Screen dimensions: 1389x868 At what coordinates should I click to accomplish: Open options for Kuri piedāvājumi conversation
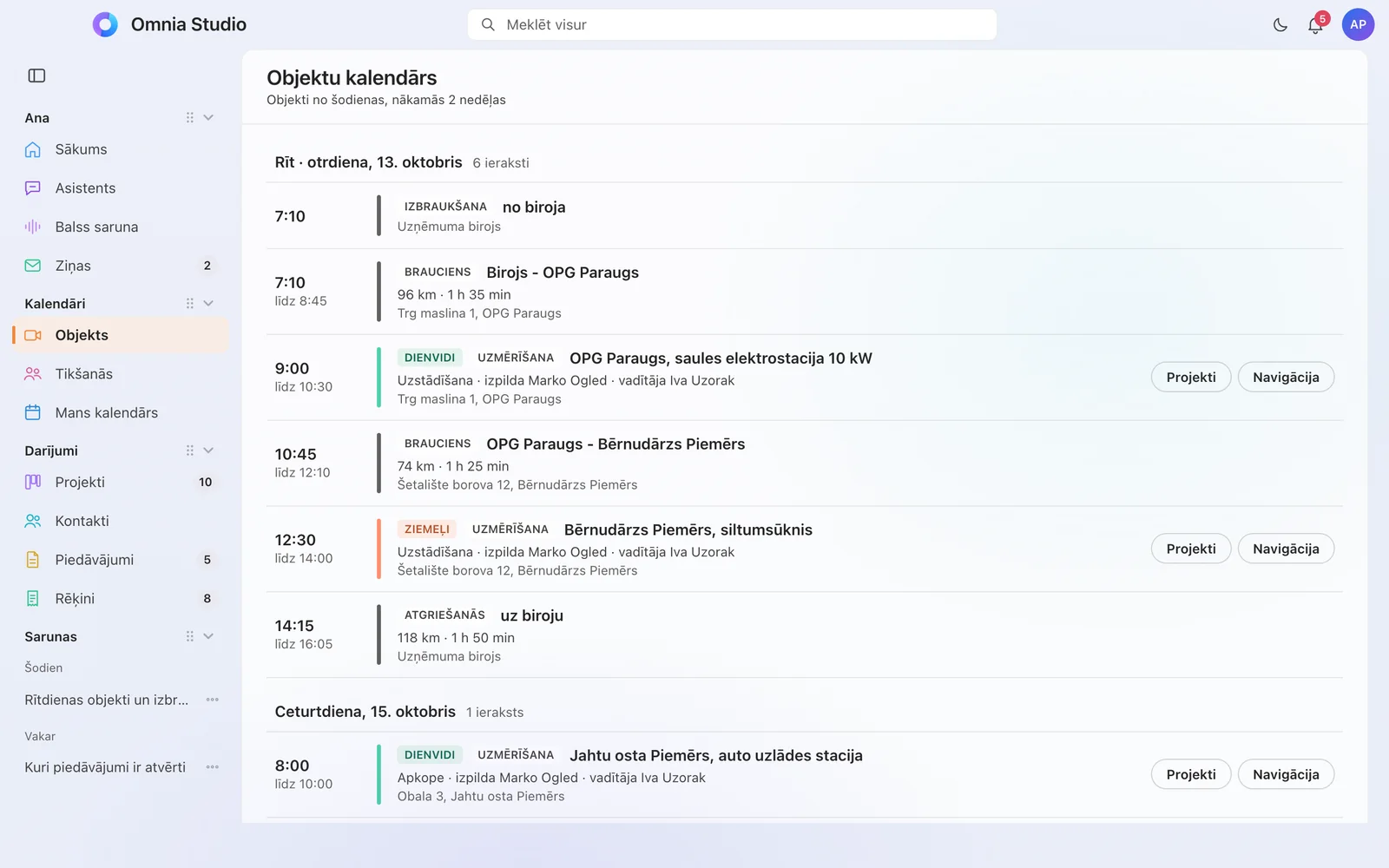pos(213,767)
